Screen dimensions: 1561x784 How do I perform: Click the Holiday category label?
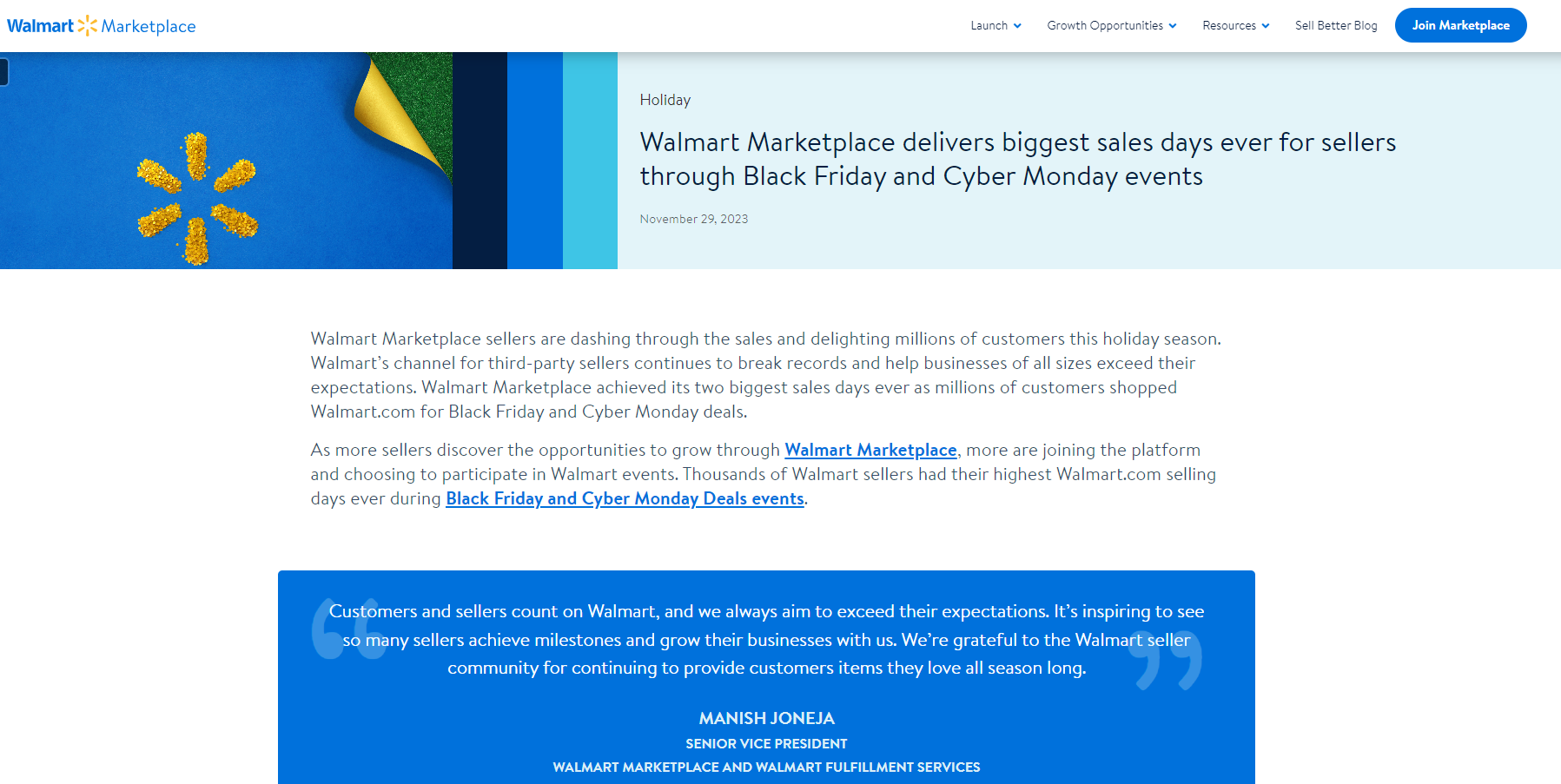pyautogui.click(x=665, y=100)
